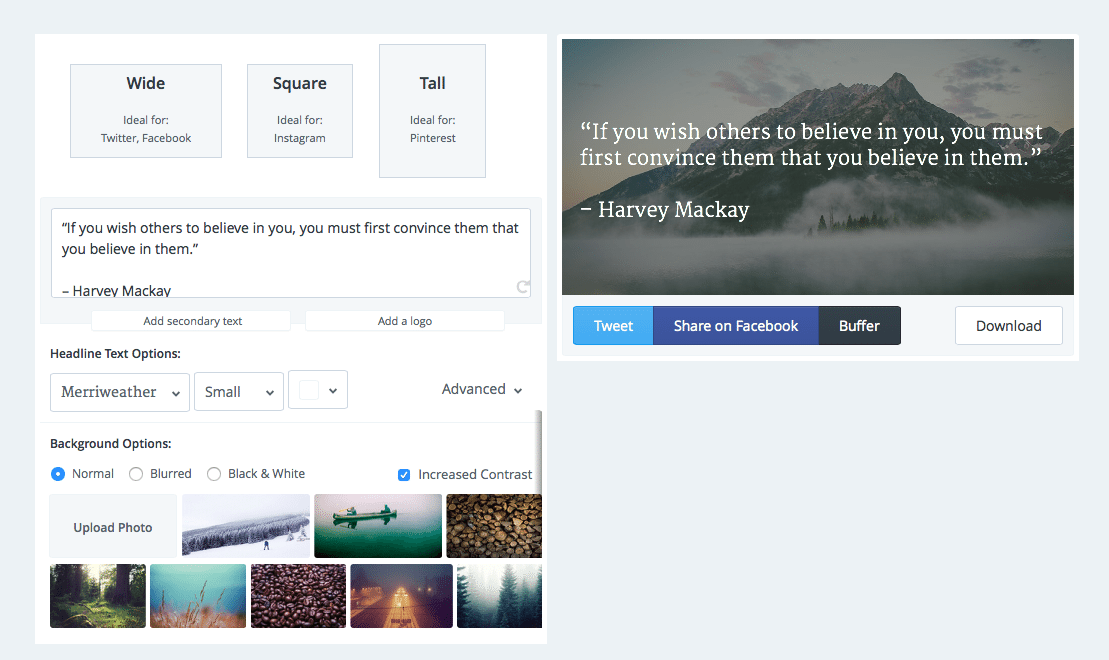Viewport: 1109px width, 660px height.
Task: Select the Black & White background option
Action: [x=214, y=474]
